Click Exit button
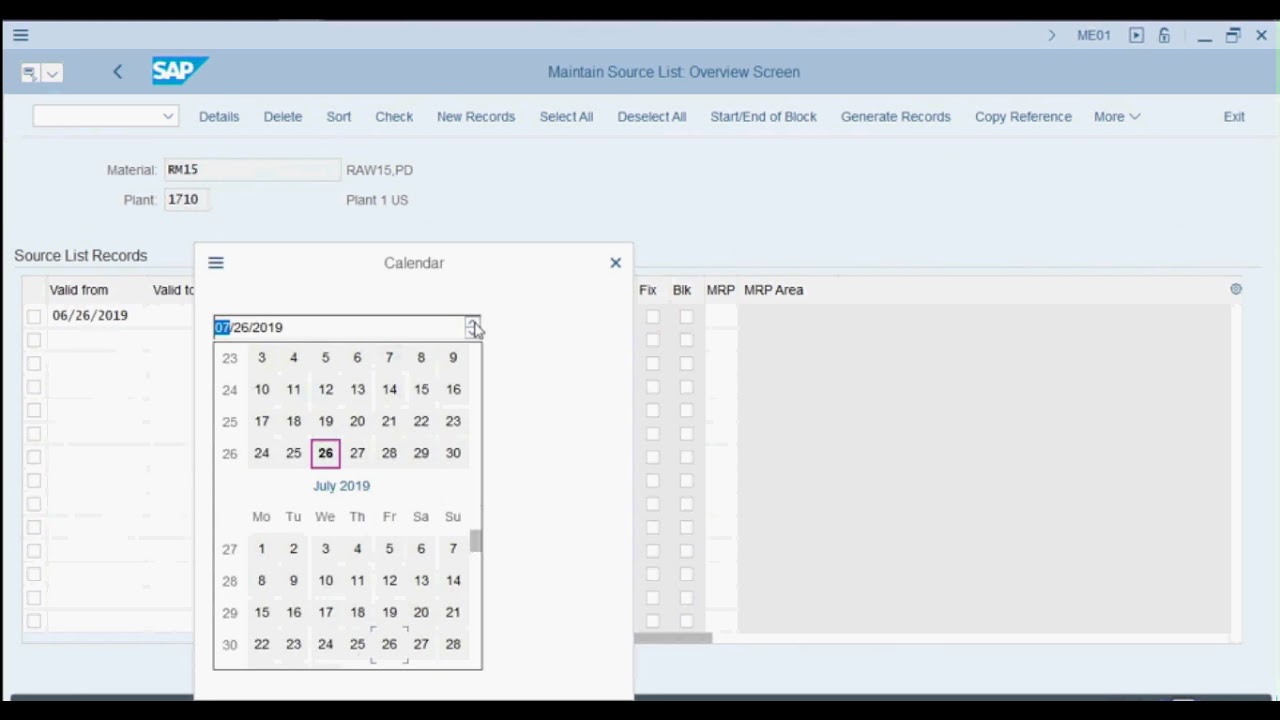 1234,117
